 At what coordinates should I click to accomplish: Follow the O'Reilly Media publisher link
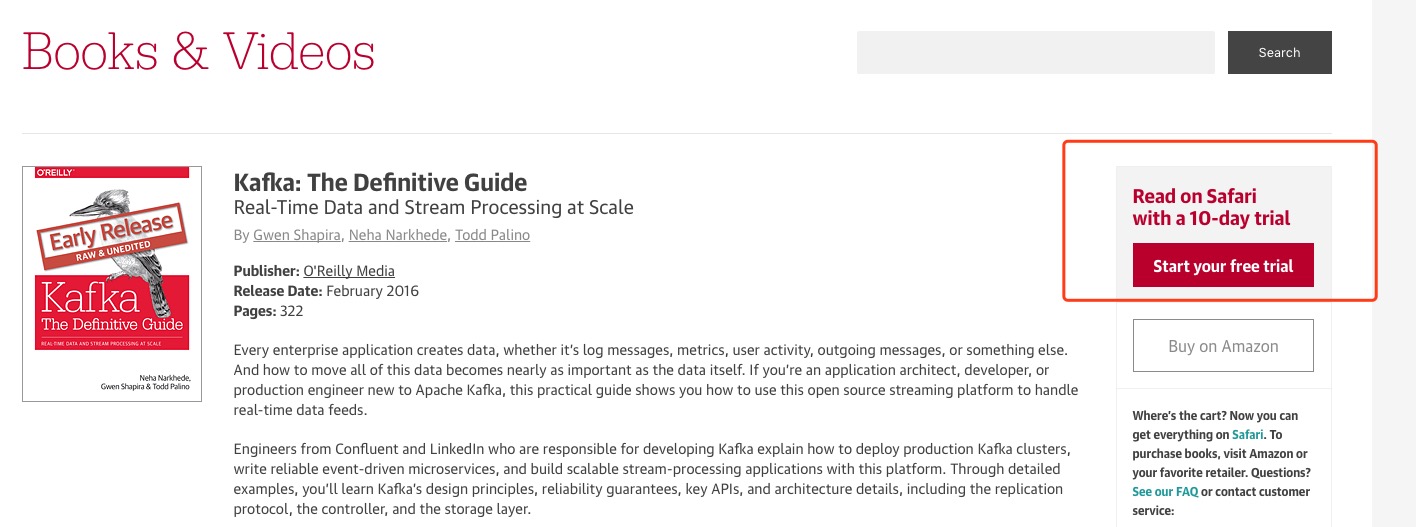pyautogui.click(x=348, y=271)
